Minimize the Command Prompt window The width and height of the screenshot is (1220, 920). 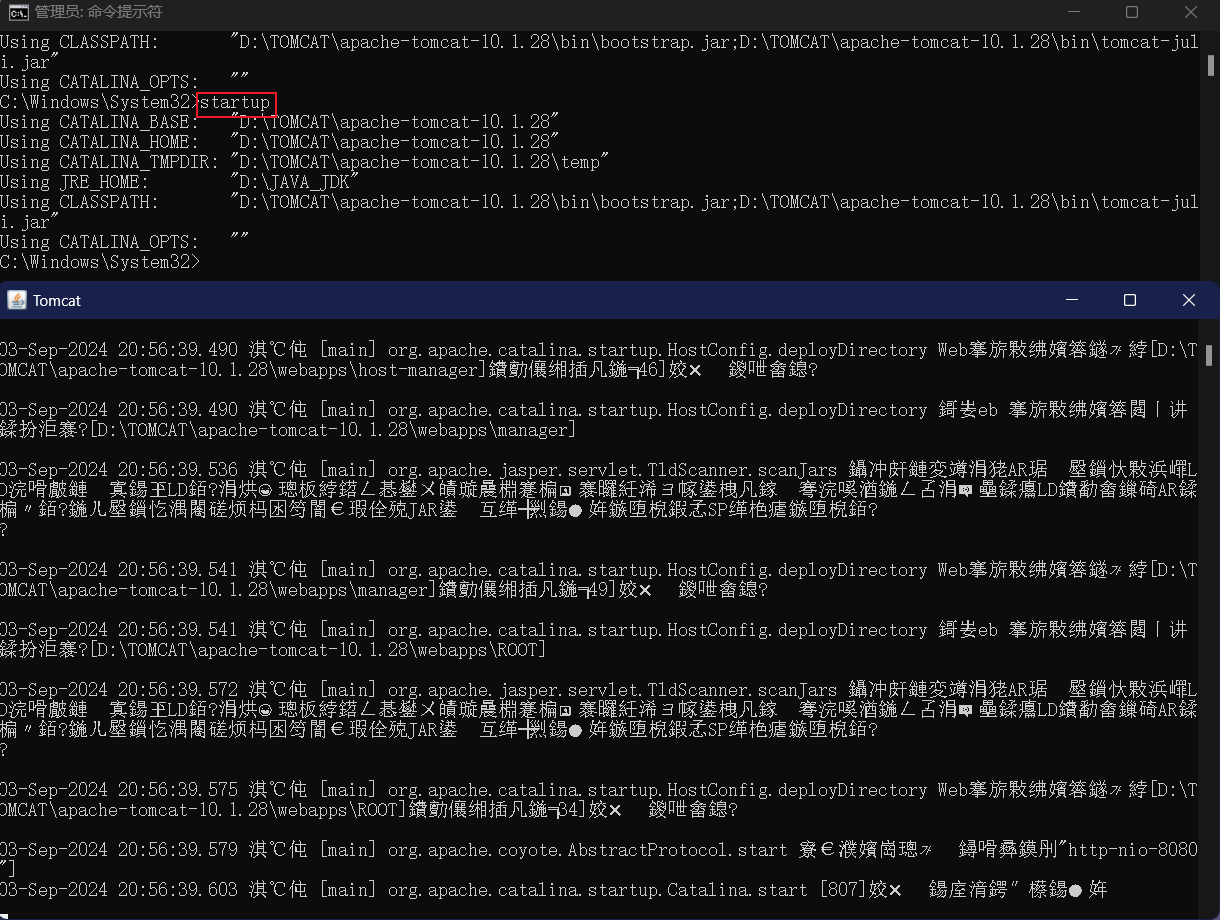tap(1073, 12)
